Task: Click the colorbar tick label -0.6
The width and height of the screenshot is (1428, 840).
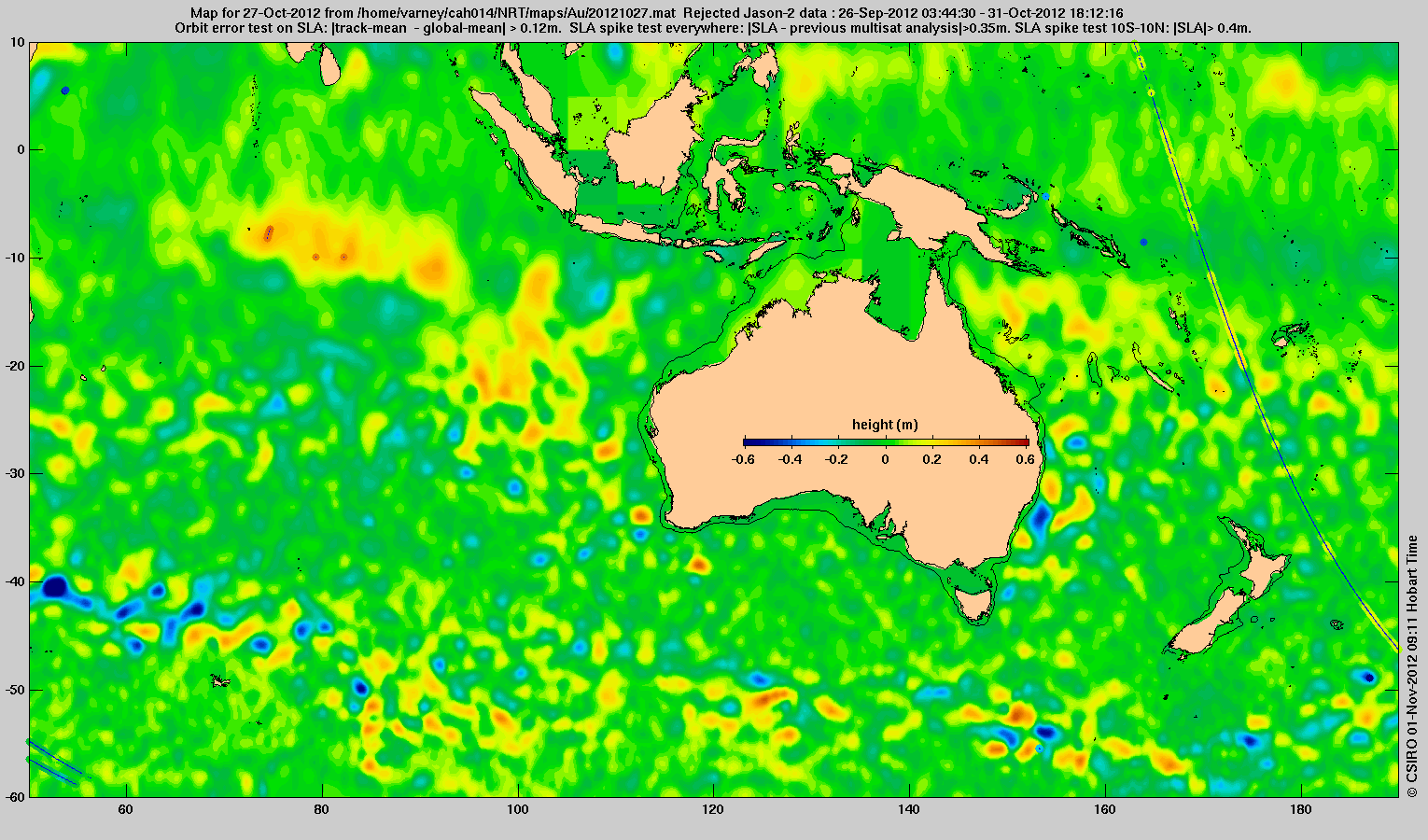Action: point(743,459)
